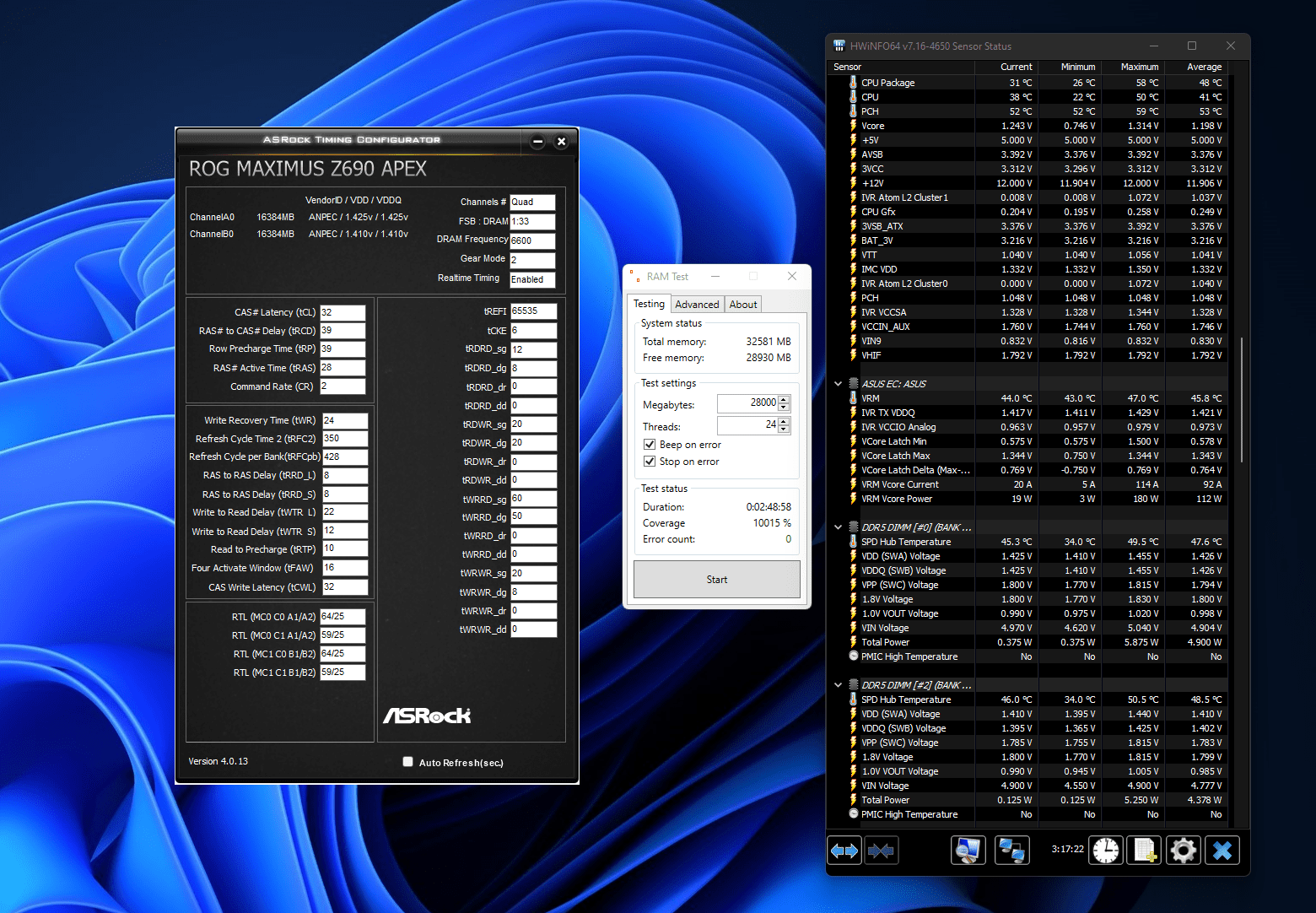Click the expand columns arrows icon in HWiNFO
Viewport: 1316px width, 913px height.
pyautogui.click(x=844, y=851)
